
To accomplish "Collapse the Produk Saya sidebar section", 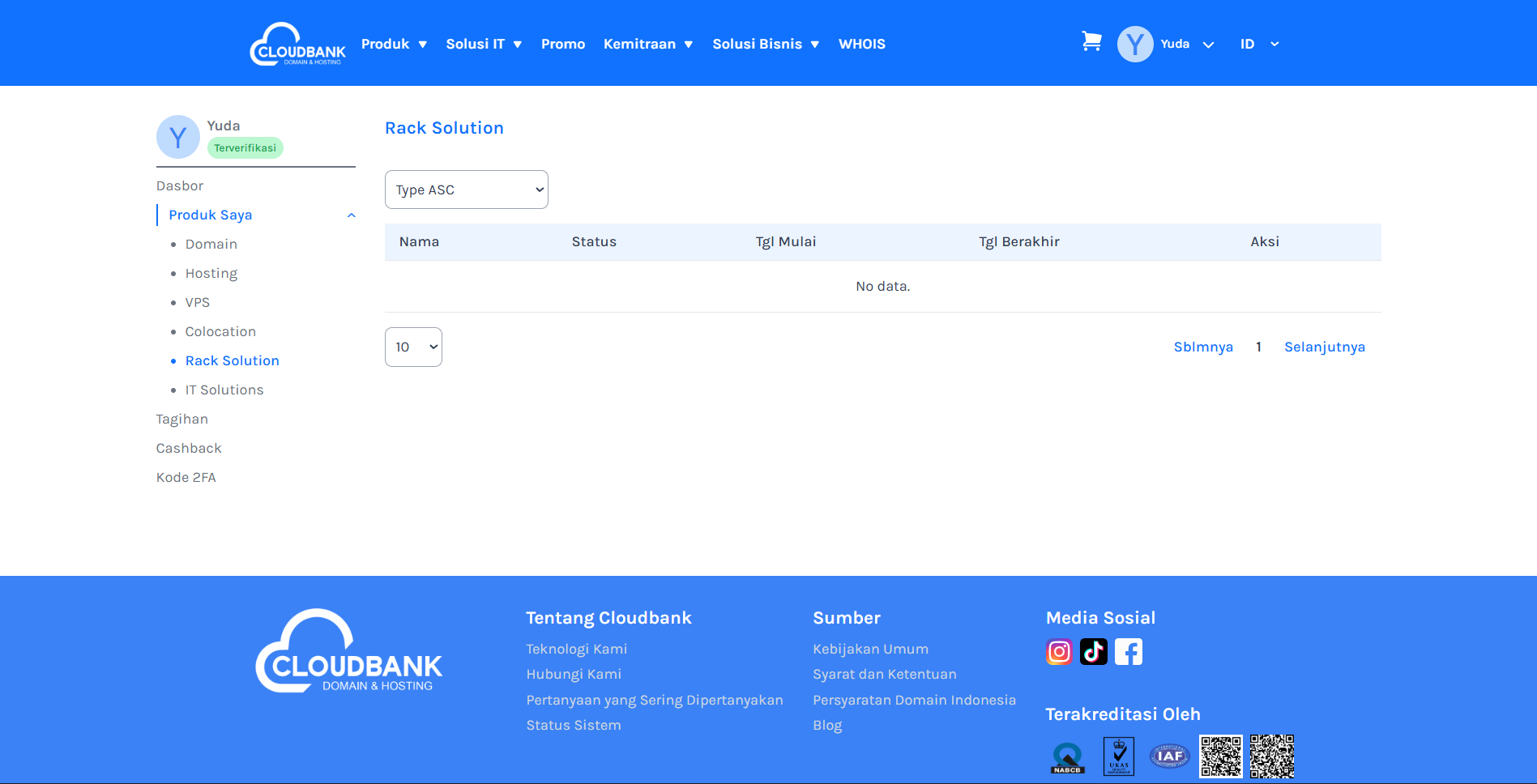I will click(x=351, y=215).
